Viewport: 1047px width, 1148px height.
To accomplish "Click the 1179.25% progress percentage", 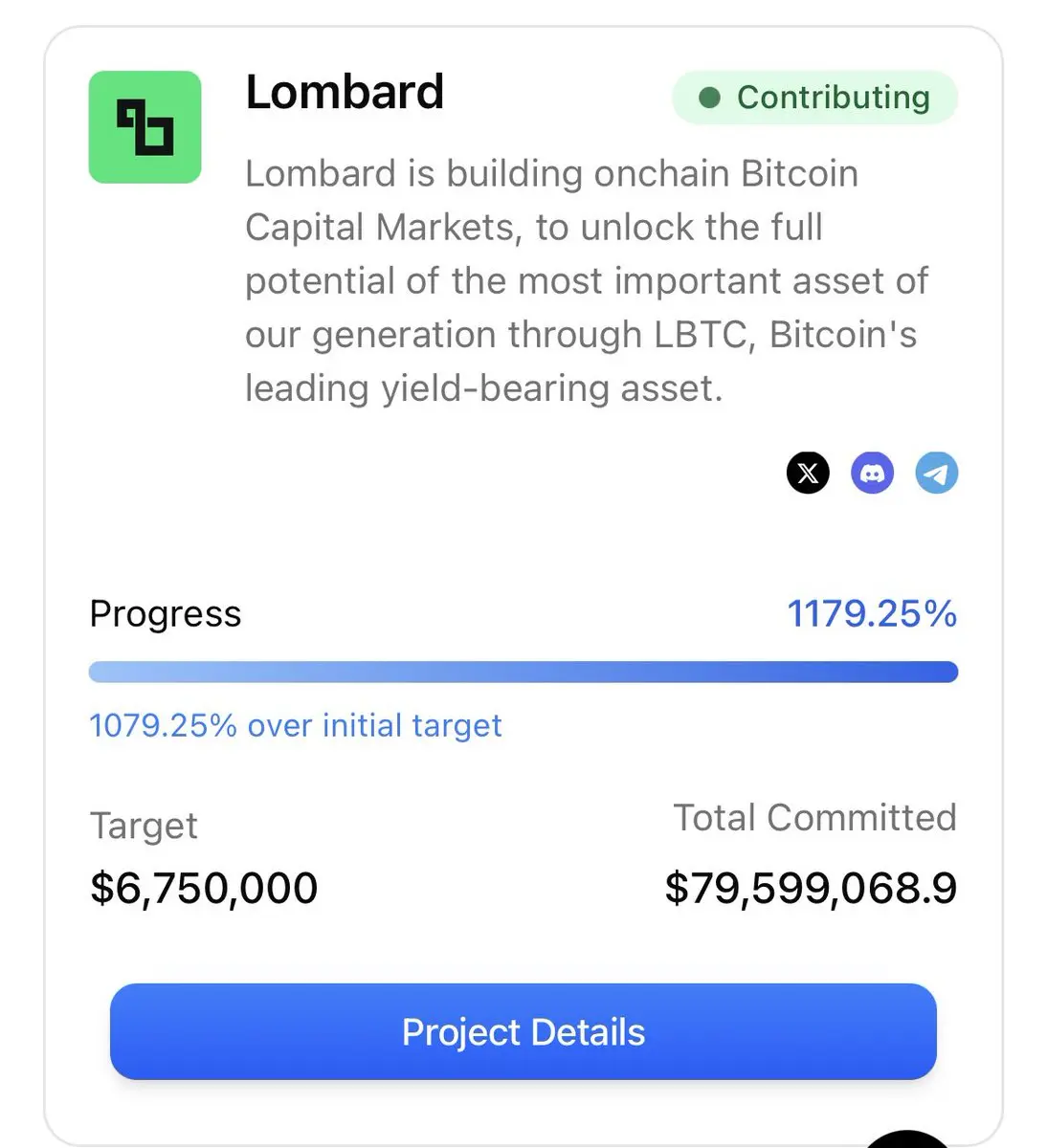I will (872, 613).
